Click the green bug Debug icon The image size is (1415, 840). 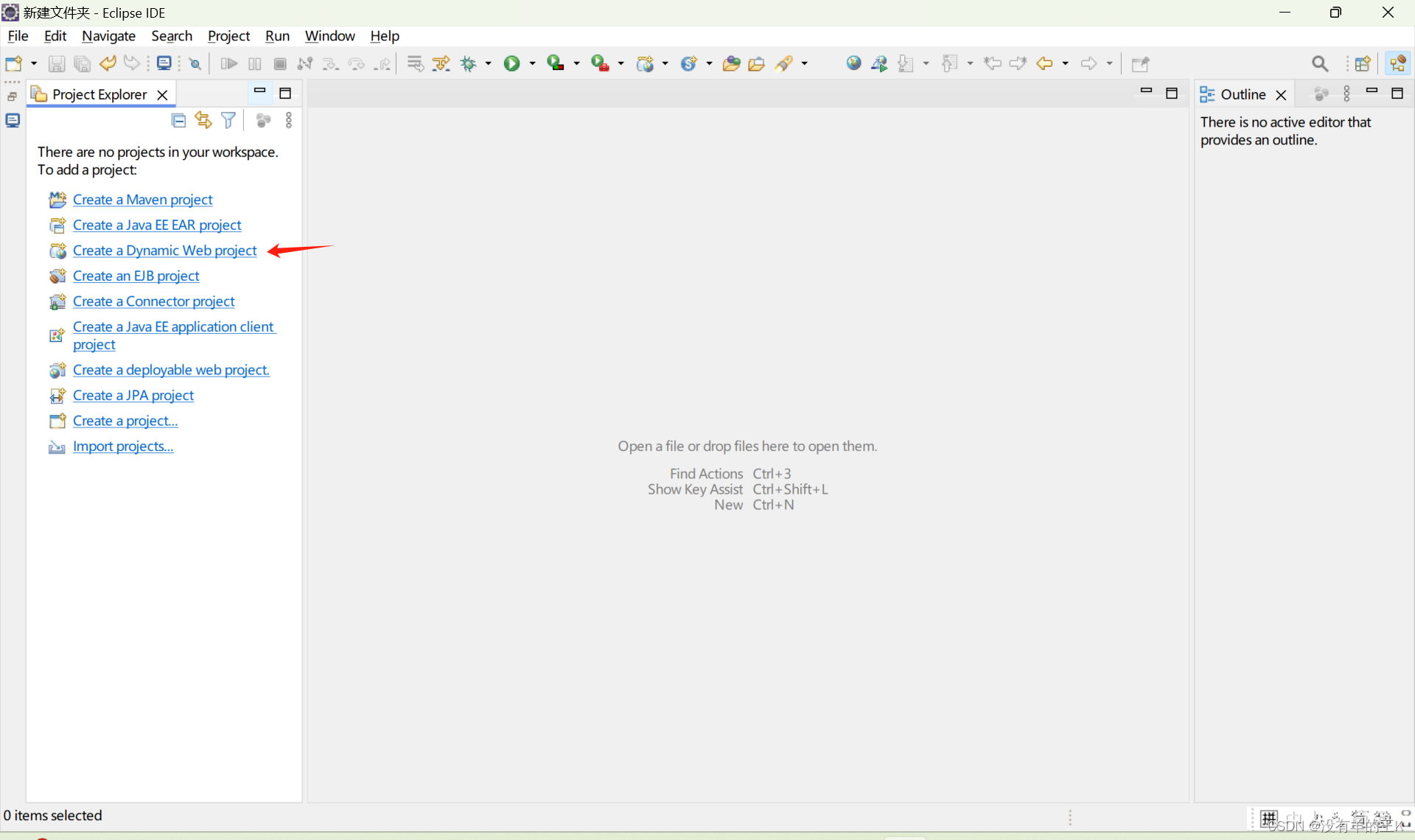pos(469,64)
